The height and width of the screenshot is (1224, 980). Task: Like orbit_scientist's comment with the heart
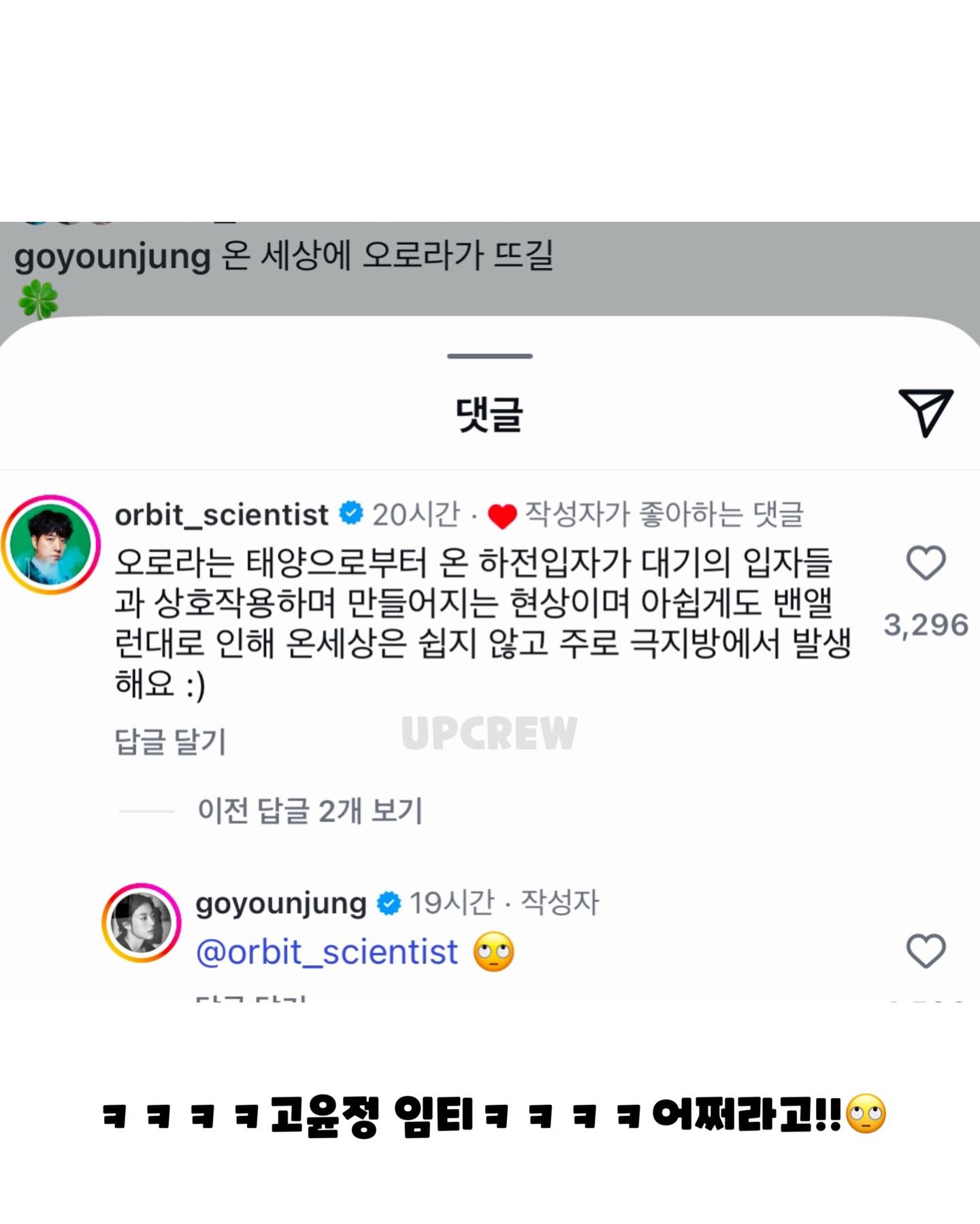click(x=926, y=563)
